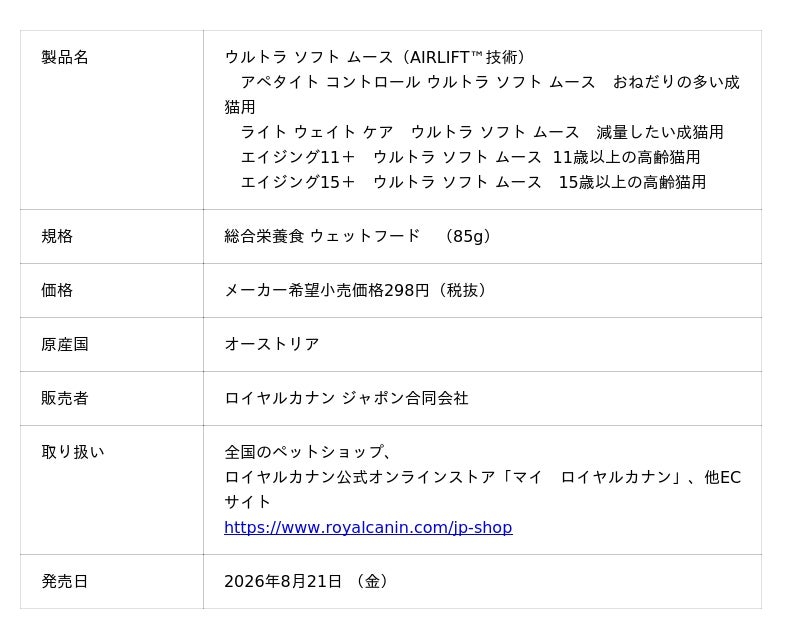Viewport: 800px width, 639px height.
Task: Click the ライト ウェイト ケア product line
Action: click(x=482, y=132)
